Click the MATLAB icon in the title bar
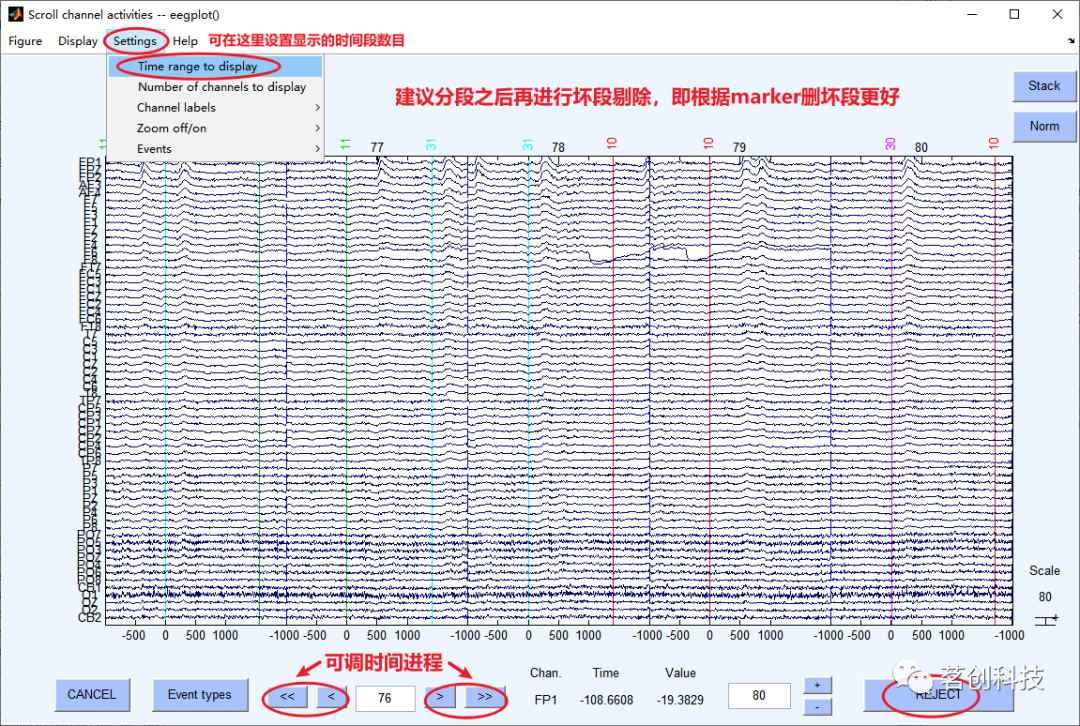This screenshot has width=1080, height=726. [15, 14]
